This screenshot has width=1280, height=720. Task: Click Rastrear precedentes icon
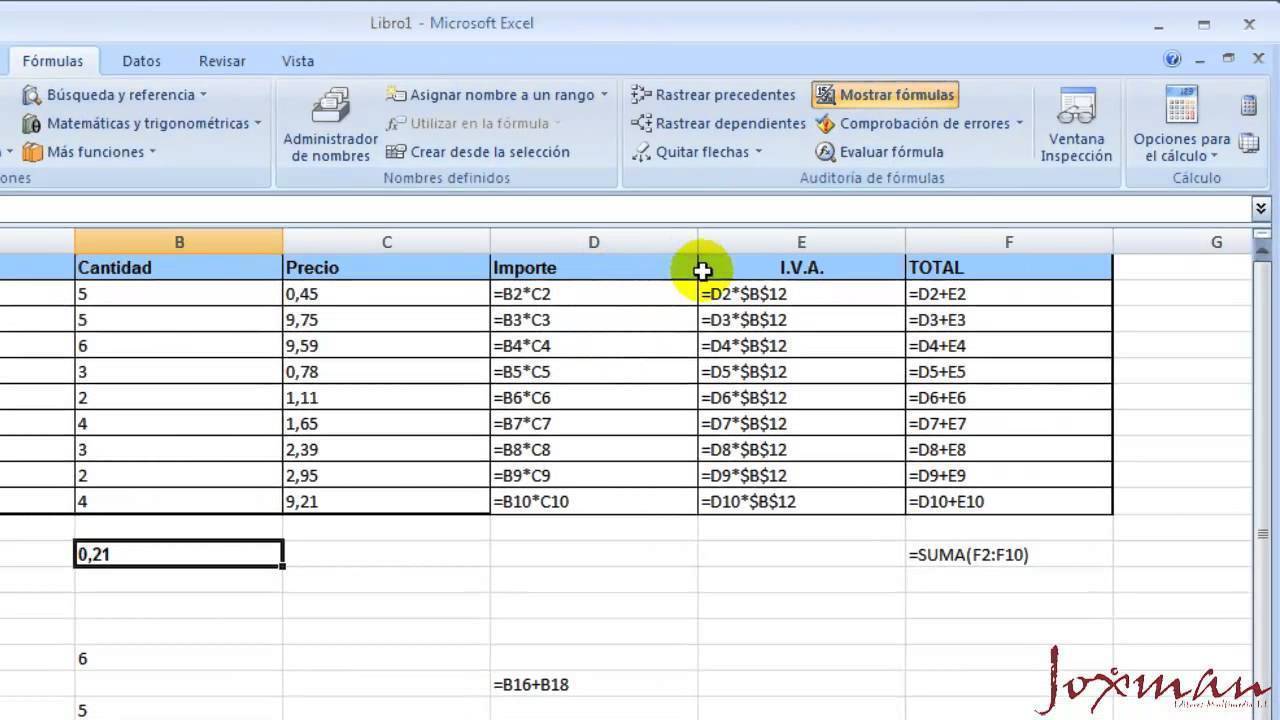641,95
